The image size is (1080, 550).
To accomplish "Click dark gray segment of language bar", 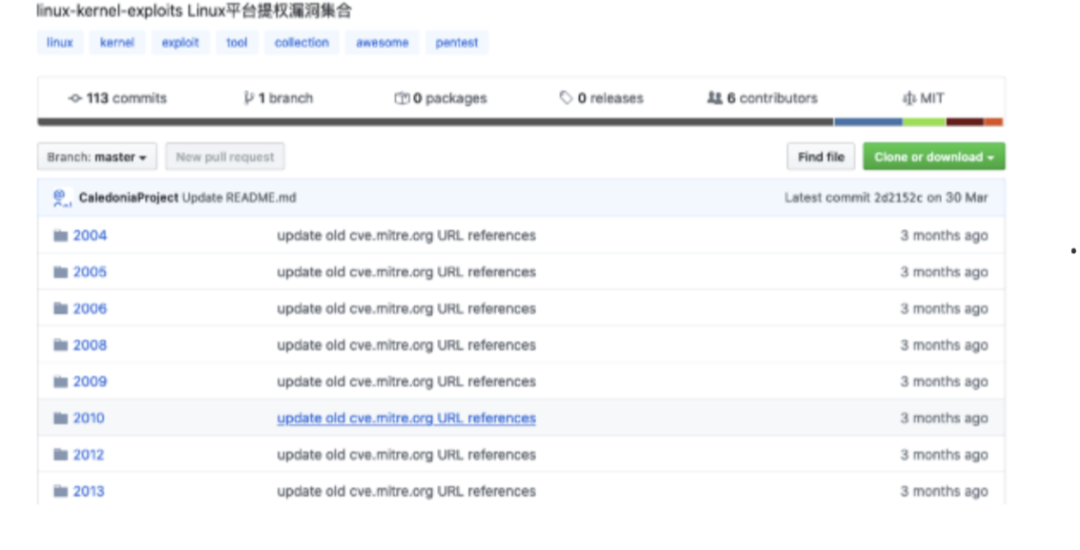I will pos(435,123).
